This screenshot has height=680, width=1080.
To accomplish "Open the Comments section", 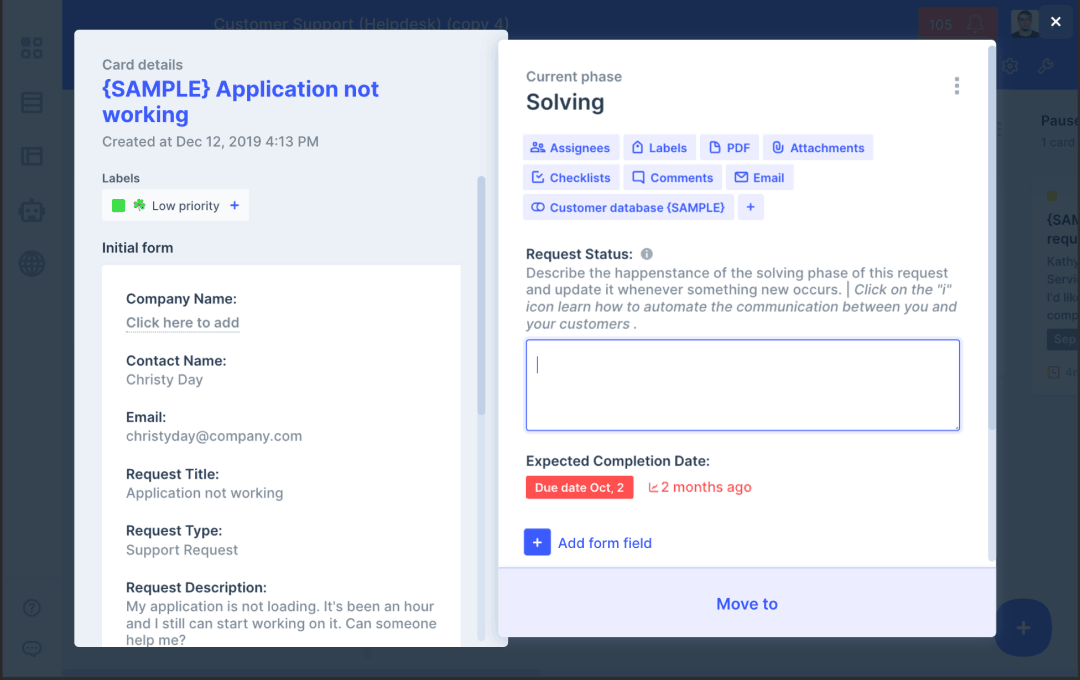I will 672,178.
